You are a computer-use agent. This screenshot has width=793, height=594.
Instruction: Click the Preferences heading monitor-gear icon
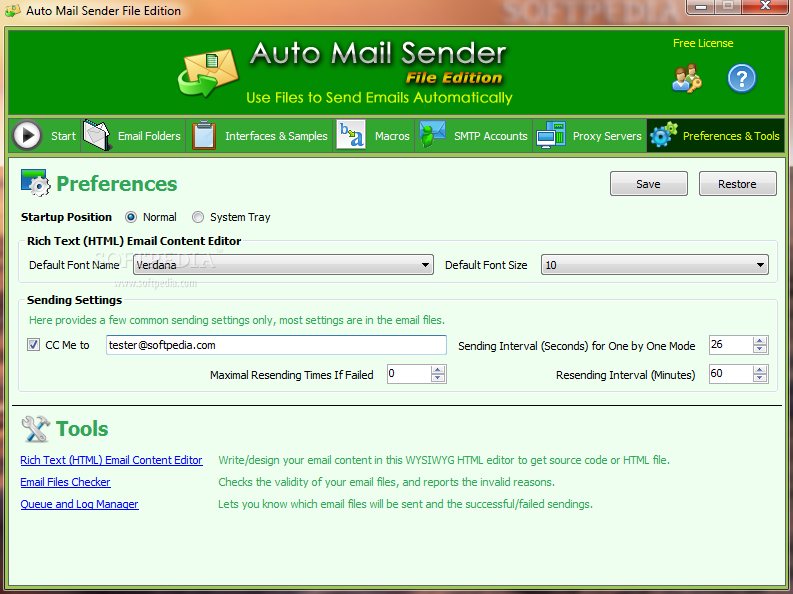click(x=35, y=183)
